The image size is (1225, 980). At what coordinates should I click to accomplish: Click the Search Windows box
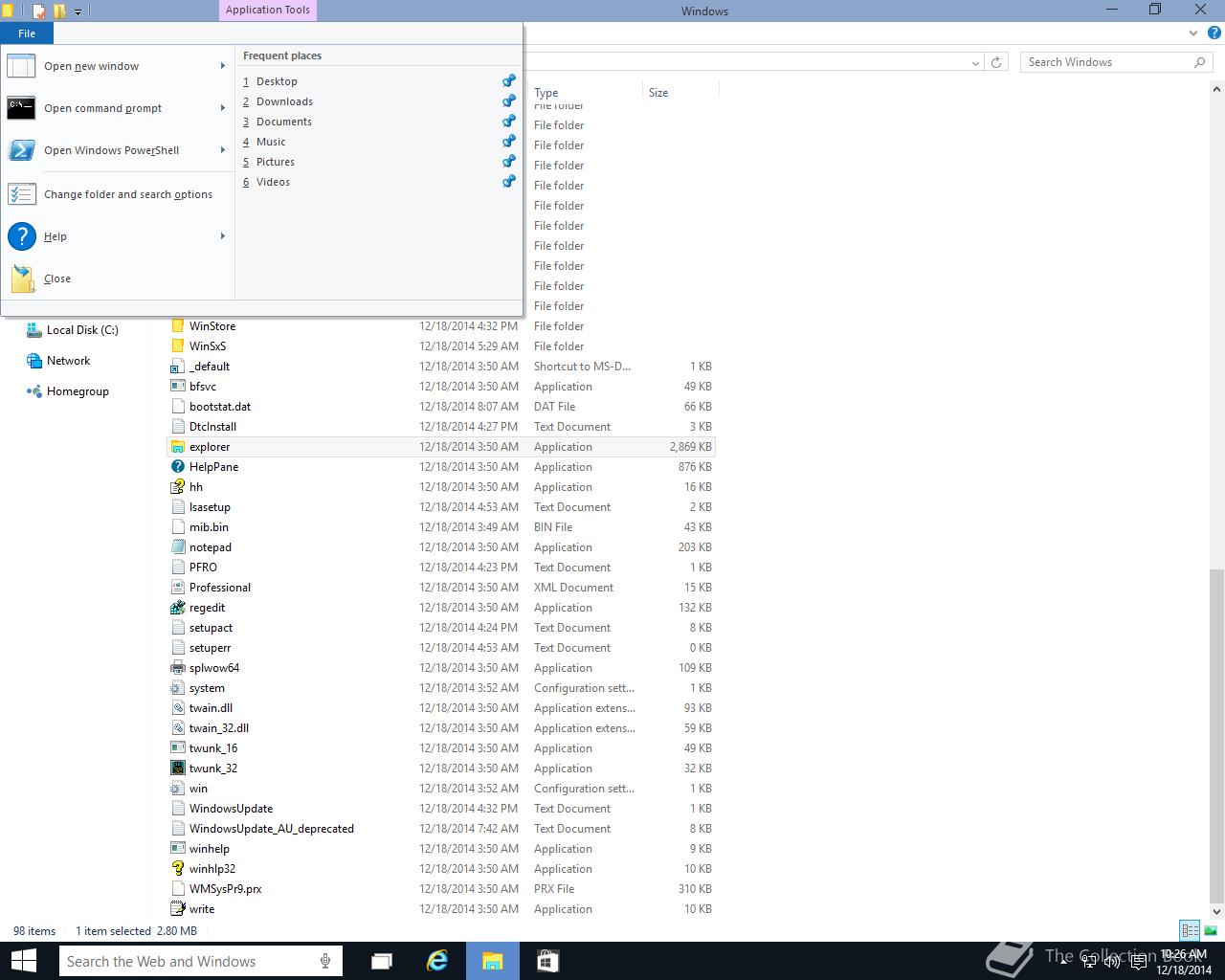(1117, 62)
